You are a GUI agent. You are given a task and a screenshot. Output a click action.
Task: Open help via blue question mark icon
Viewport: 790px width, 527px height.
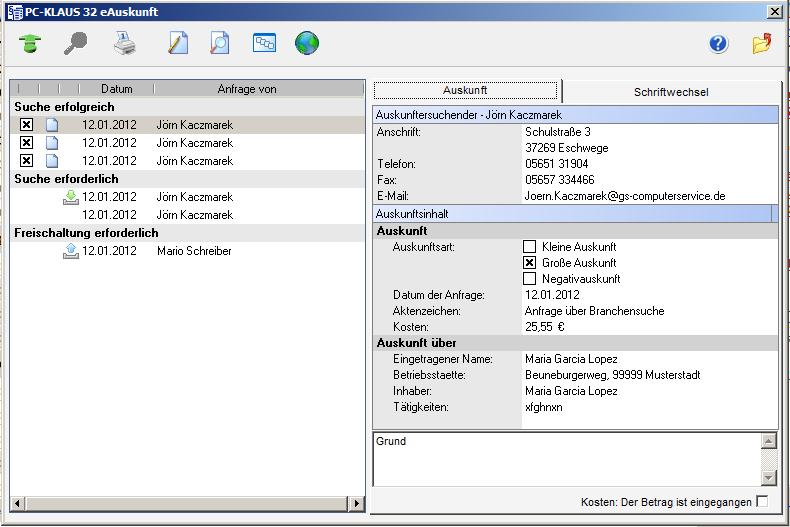point(718,44)
